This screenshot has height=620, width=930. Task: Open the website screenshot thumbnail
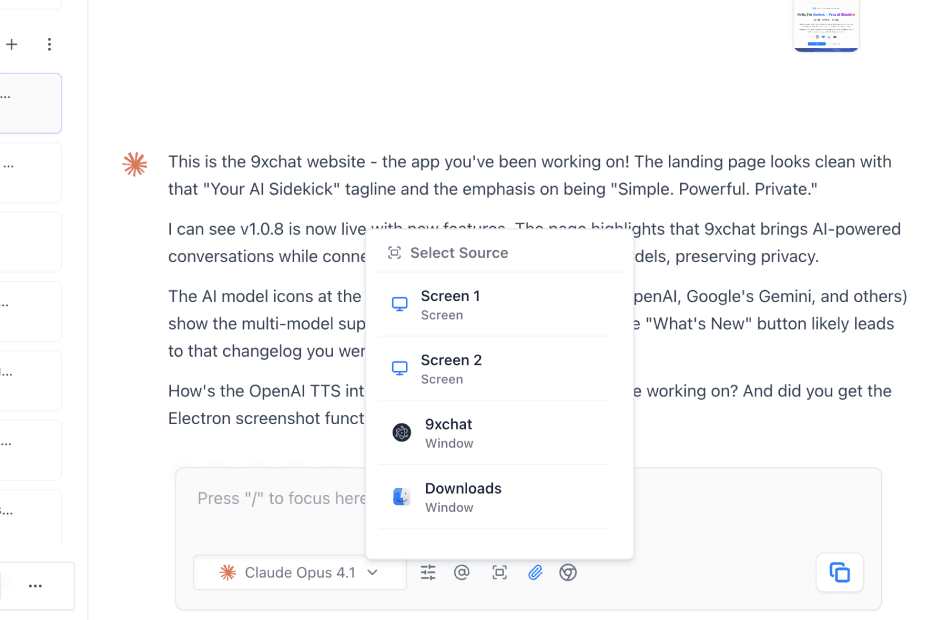[x=826, y=25]
